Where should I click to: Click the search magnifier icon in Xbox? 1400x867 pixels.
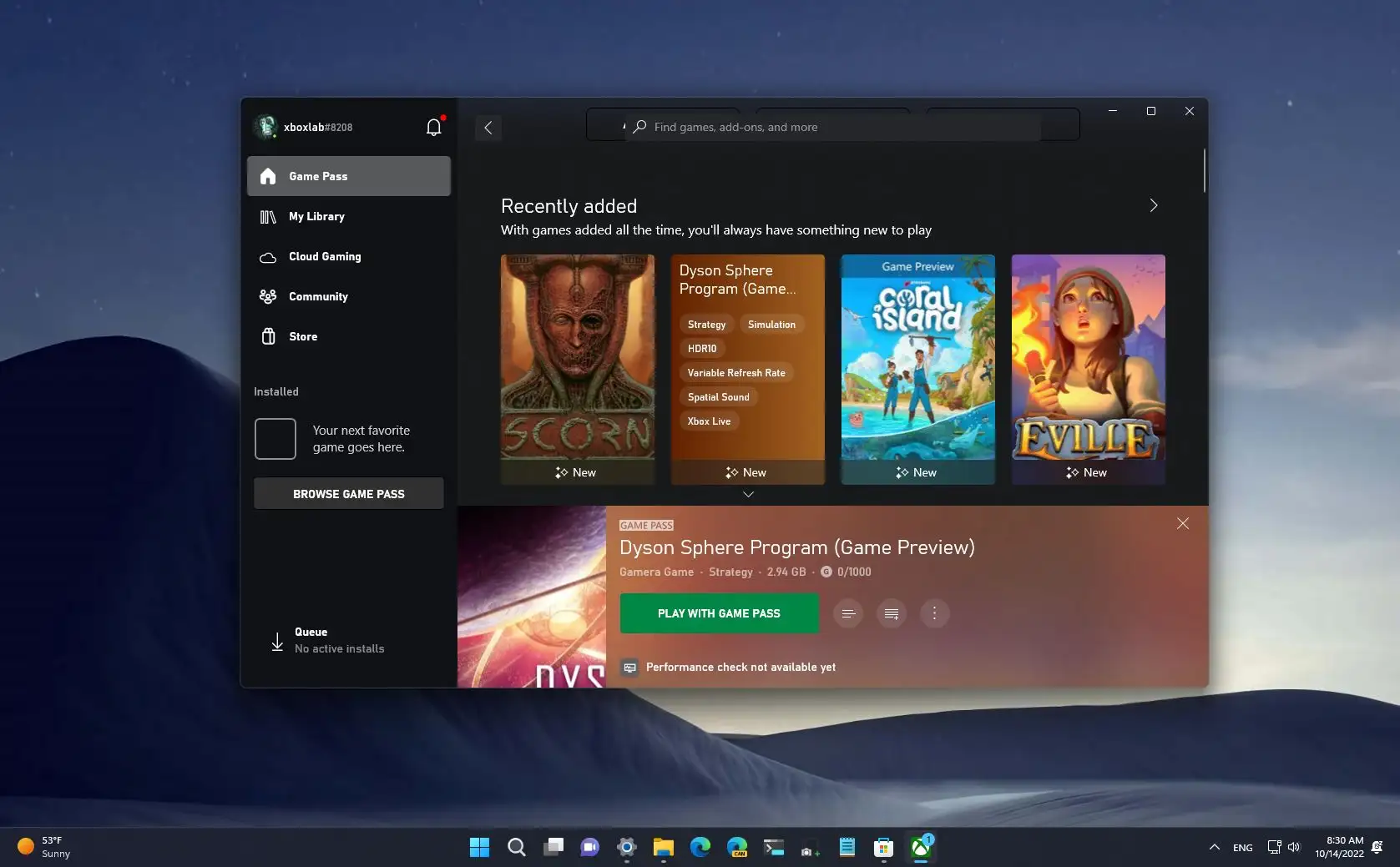pos(639,127)
